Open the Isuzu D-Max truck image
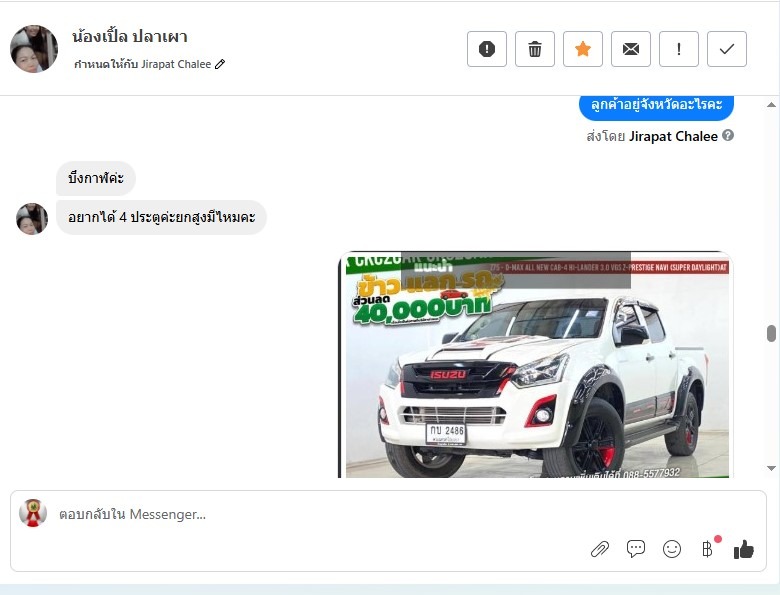The height and width of the screenshot is (595, 780). coord(535,365)
